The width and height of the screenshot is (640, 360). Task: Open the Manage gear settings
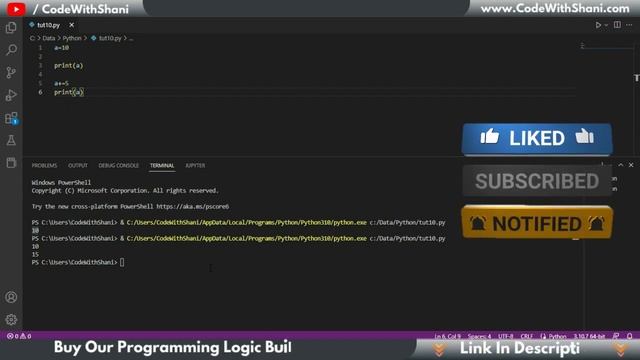(11, 319)
